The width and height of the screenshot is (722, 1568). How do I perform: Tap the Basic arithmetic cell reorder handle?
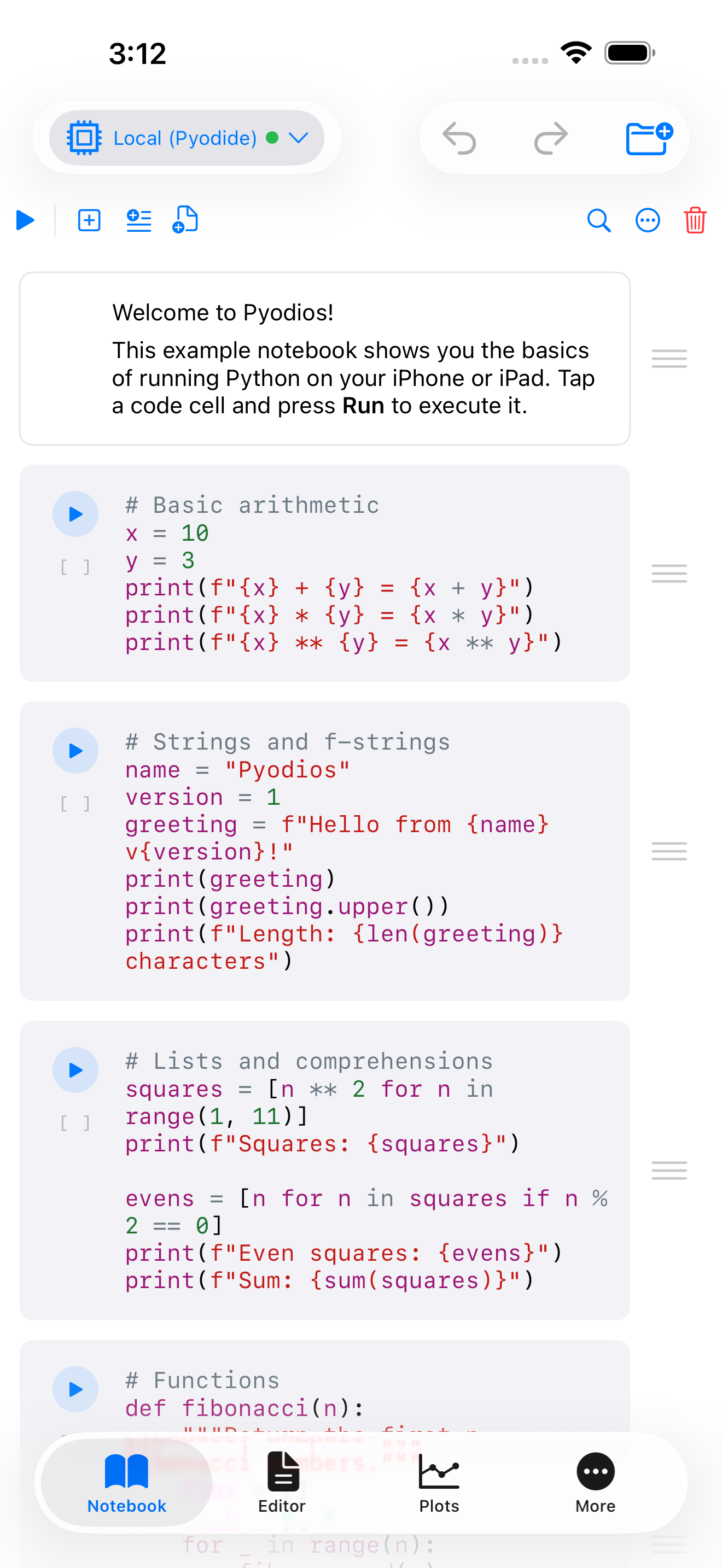(x=669, y=574)
